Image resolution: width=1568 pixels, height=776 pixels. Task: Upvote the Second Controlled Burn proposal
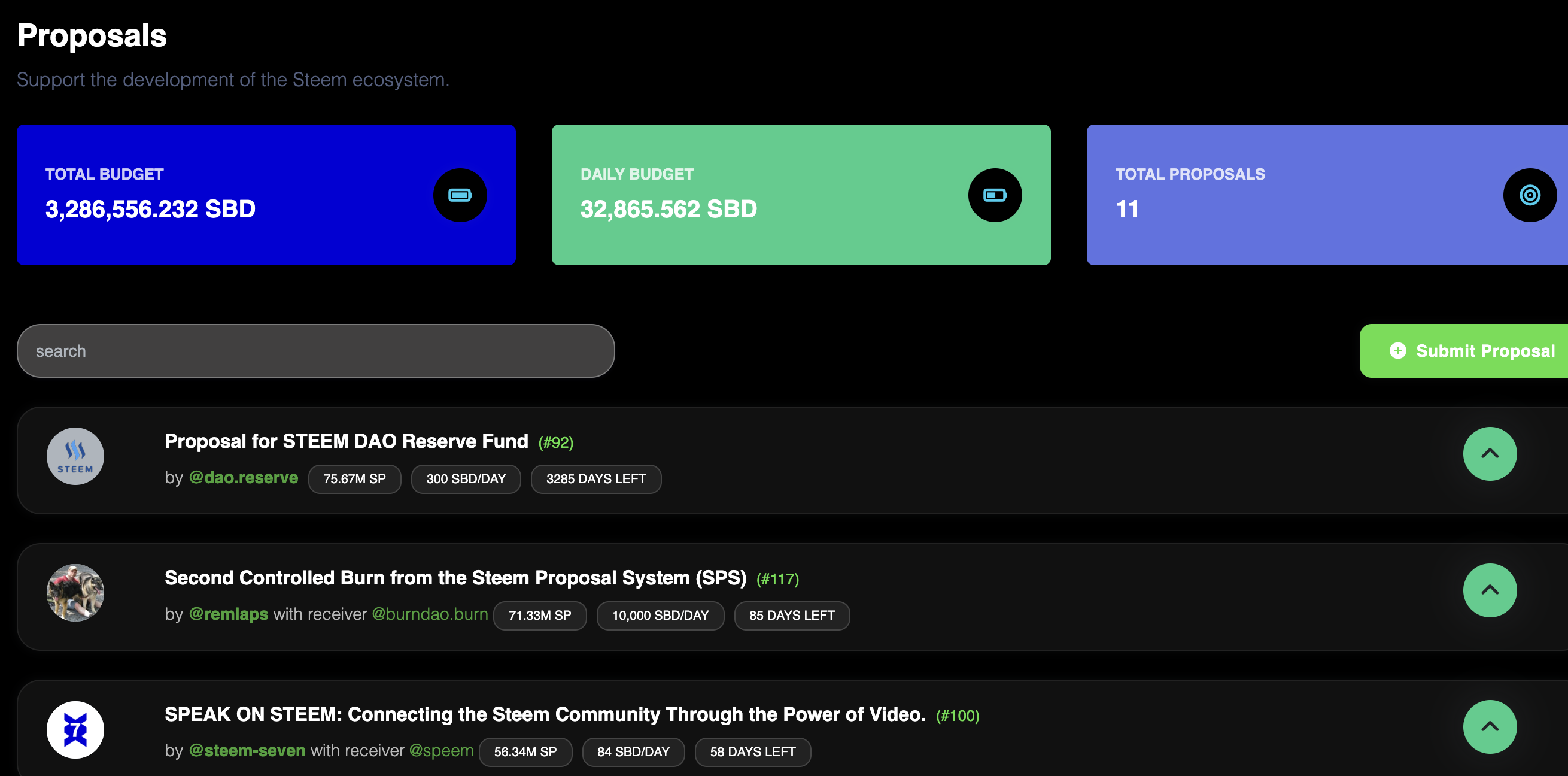(1489, 590)
